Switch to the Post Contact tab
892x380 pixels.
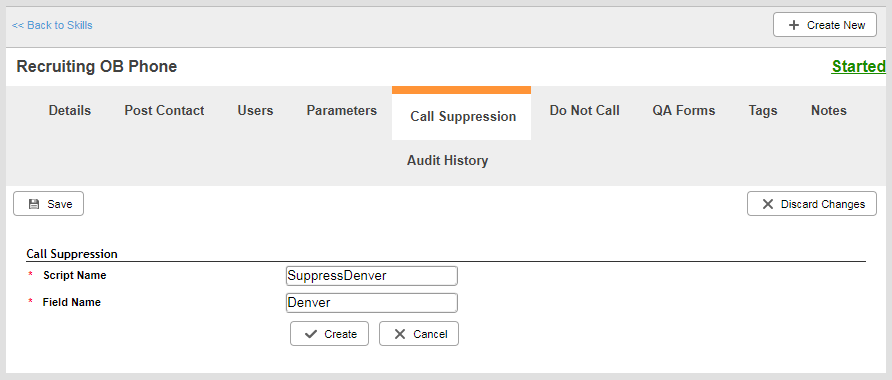(164, 110)
